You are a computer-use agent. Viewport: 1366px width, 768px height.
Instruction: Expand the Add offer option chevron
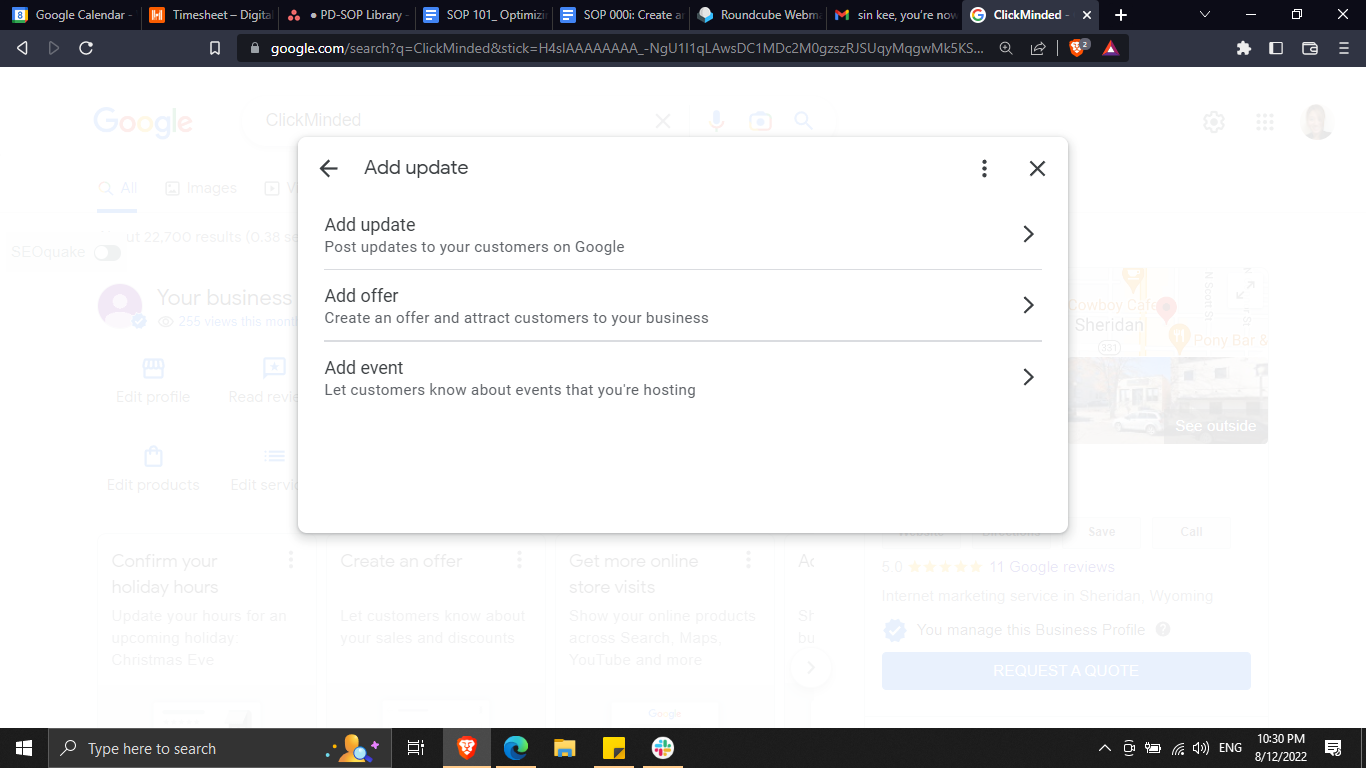[x=1027, y=305]
